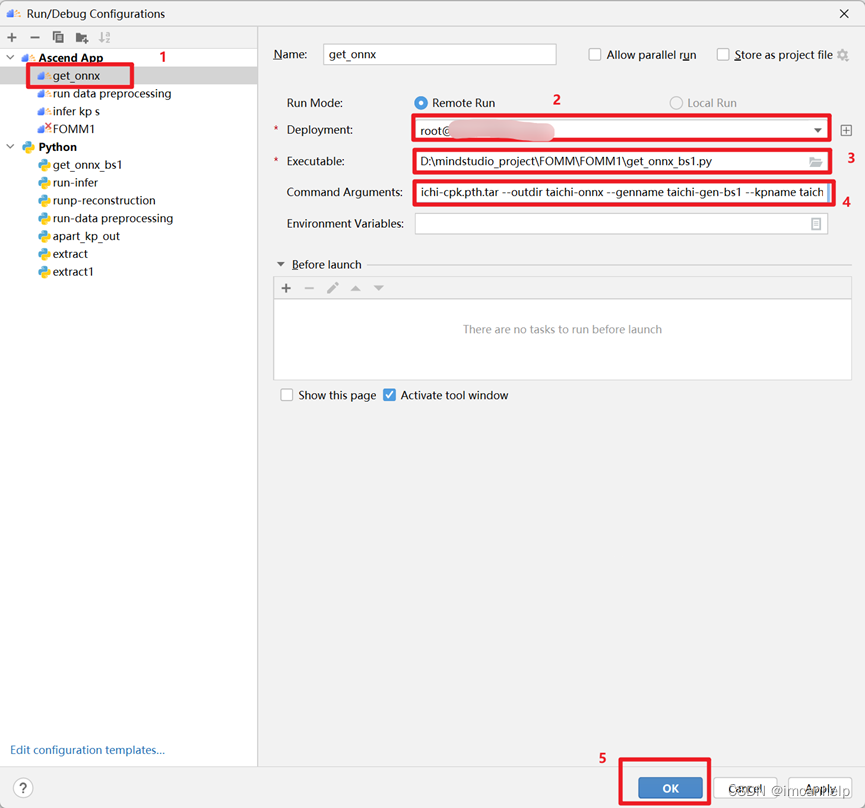Viewport: 865px width, 808px height.
Task: Collapse the Ascend App tree section
Action: (x=10, y=57)
